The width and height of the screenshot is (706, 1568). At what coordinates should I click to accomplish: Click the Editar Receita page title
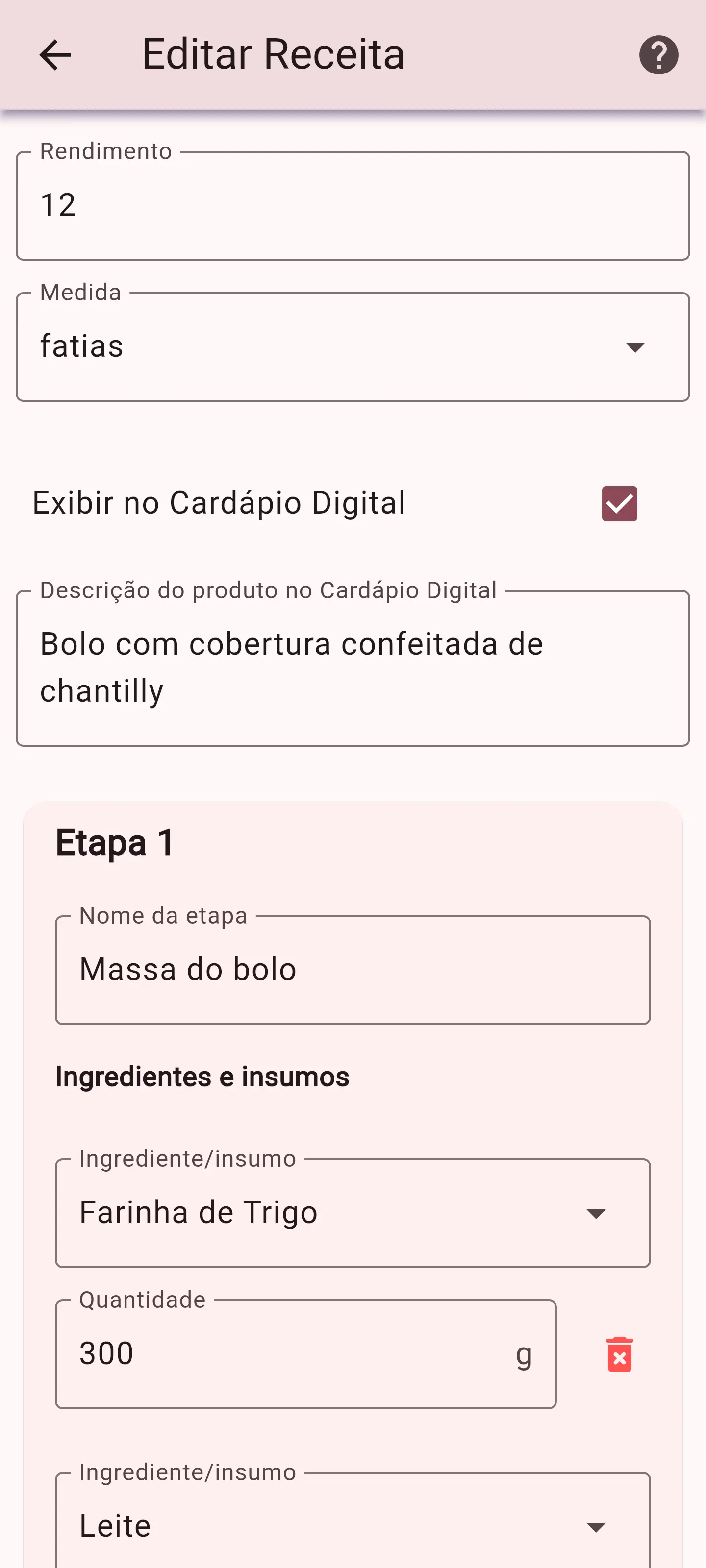(274, 54)
